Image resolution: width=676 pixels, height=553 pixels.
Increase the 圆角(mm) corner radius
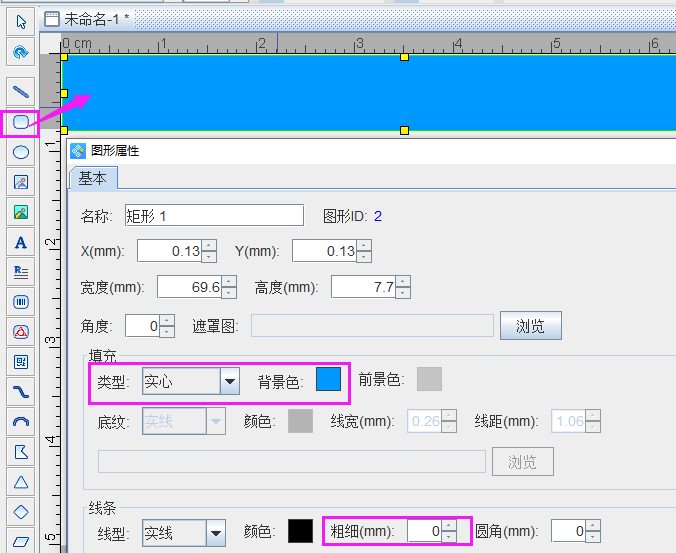point(593,526)
